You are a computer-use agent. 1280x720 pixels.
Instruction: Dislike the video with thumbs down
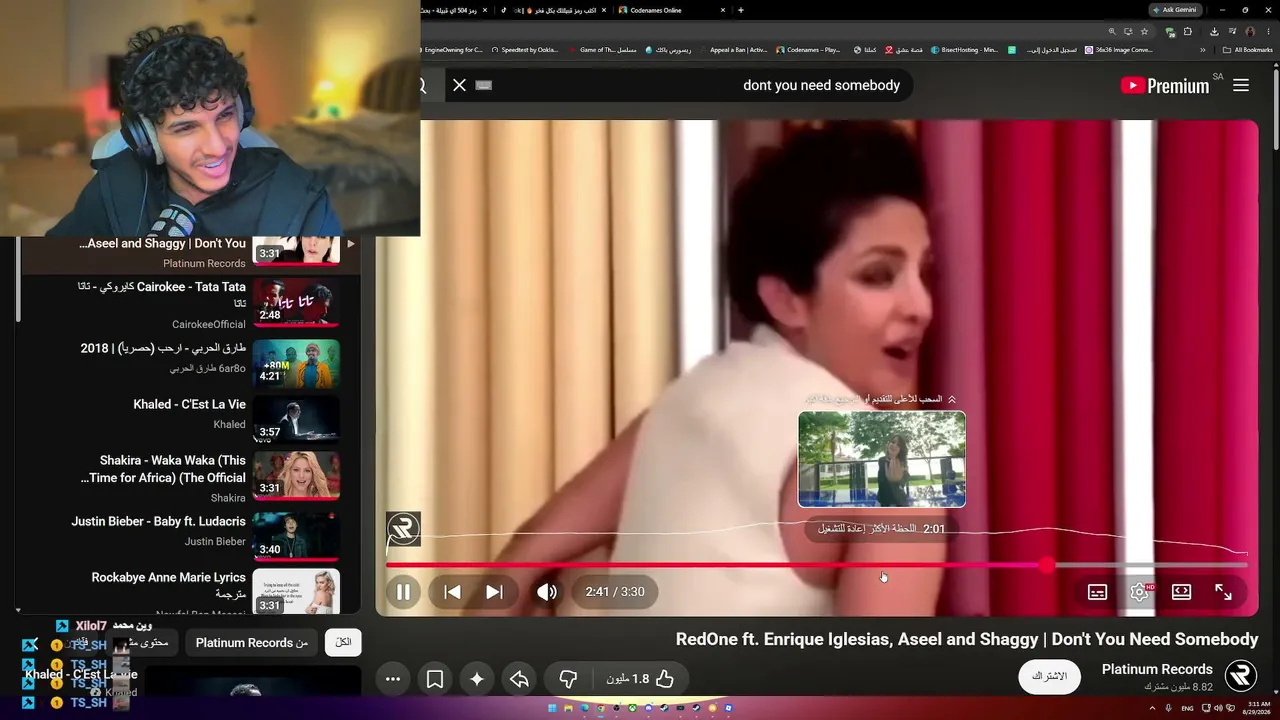(x=568, y=679)
